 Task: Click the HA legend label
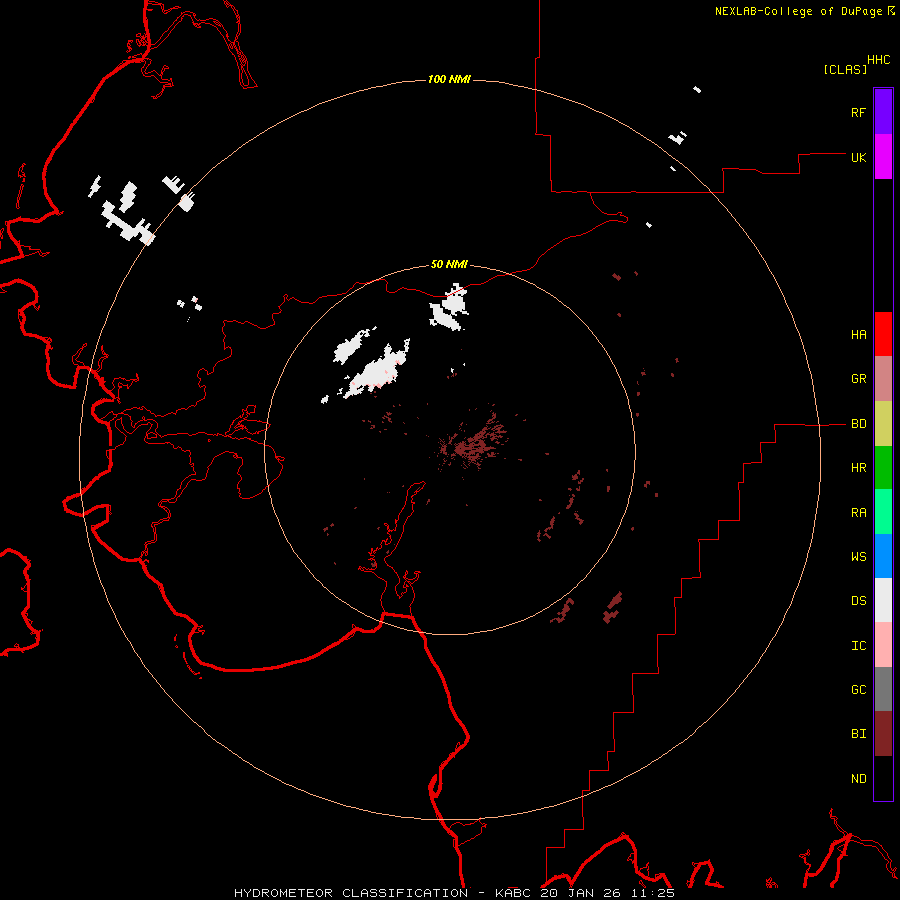click(x=858, y=334)
